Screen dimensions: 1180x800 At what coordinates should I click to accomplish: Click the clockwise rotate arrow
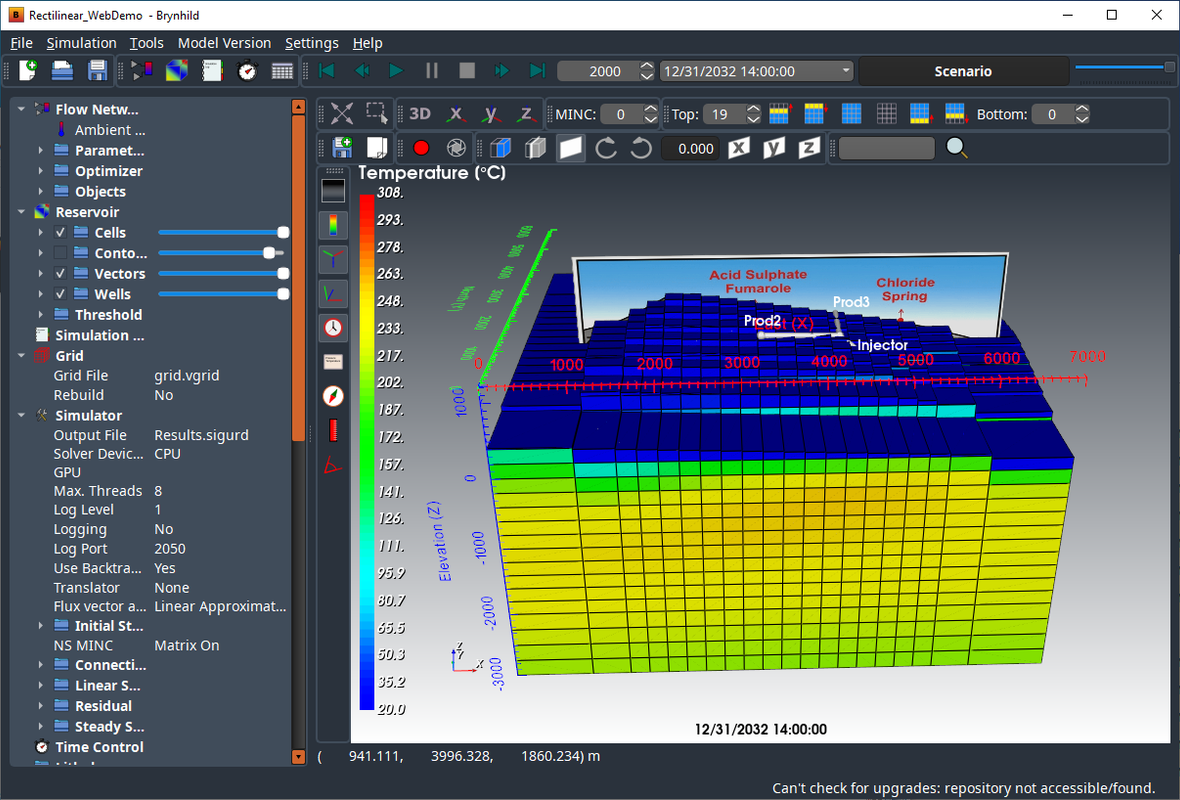click(606, 148)
